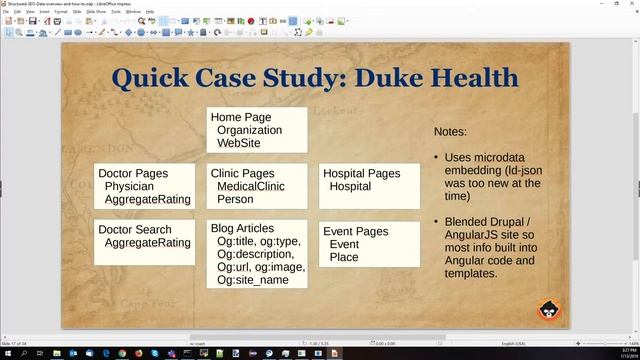Insert a chart with the Chart icon
The width and height of the screenshot is (640, 360).
click(241, 21)
